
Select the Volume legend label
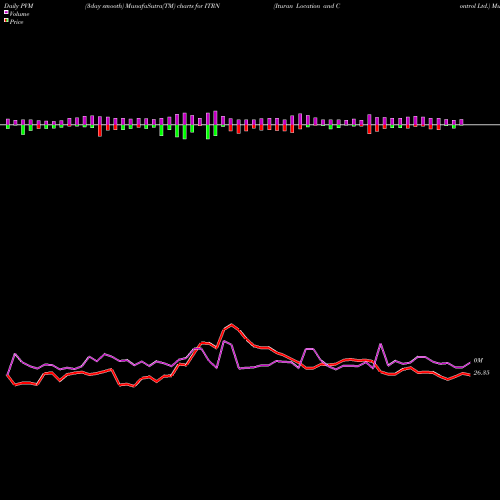click(19, 14)
